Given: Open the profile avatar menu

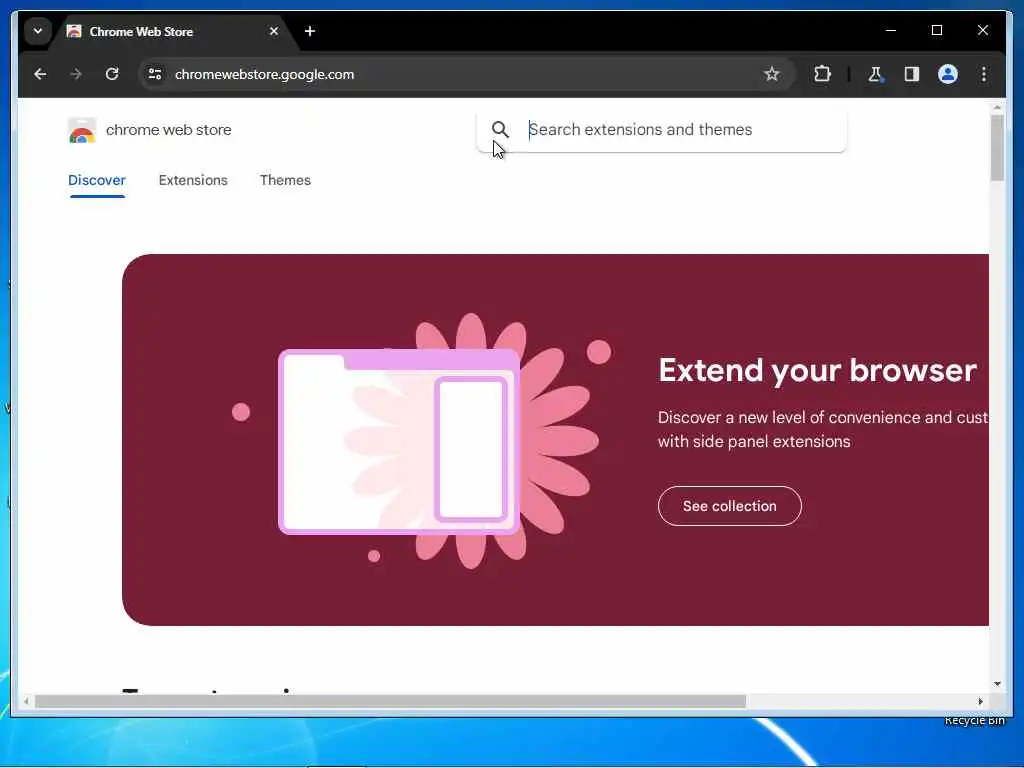Looking at the screenshot, I should click(x=948, y=74).
